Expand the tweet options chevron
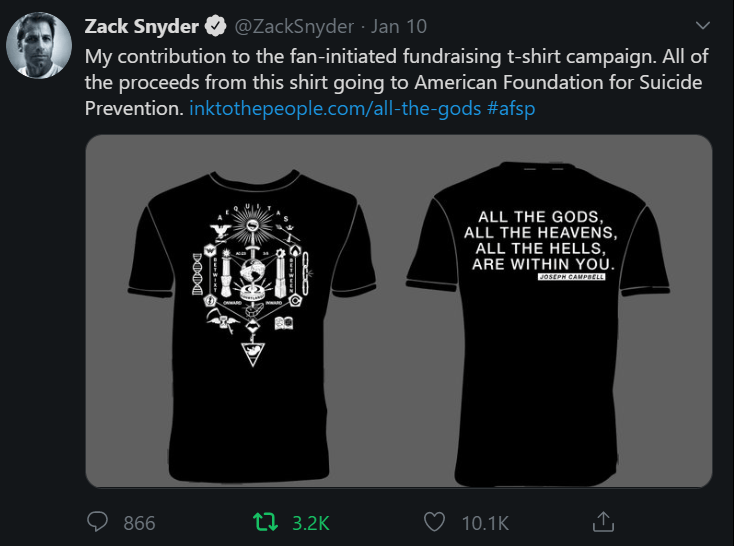 (699, 26)
